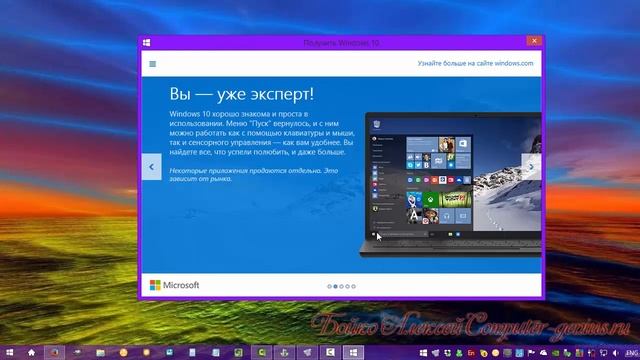Click the heading Вы — уже эксперт!

pos(242,94)
